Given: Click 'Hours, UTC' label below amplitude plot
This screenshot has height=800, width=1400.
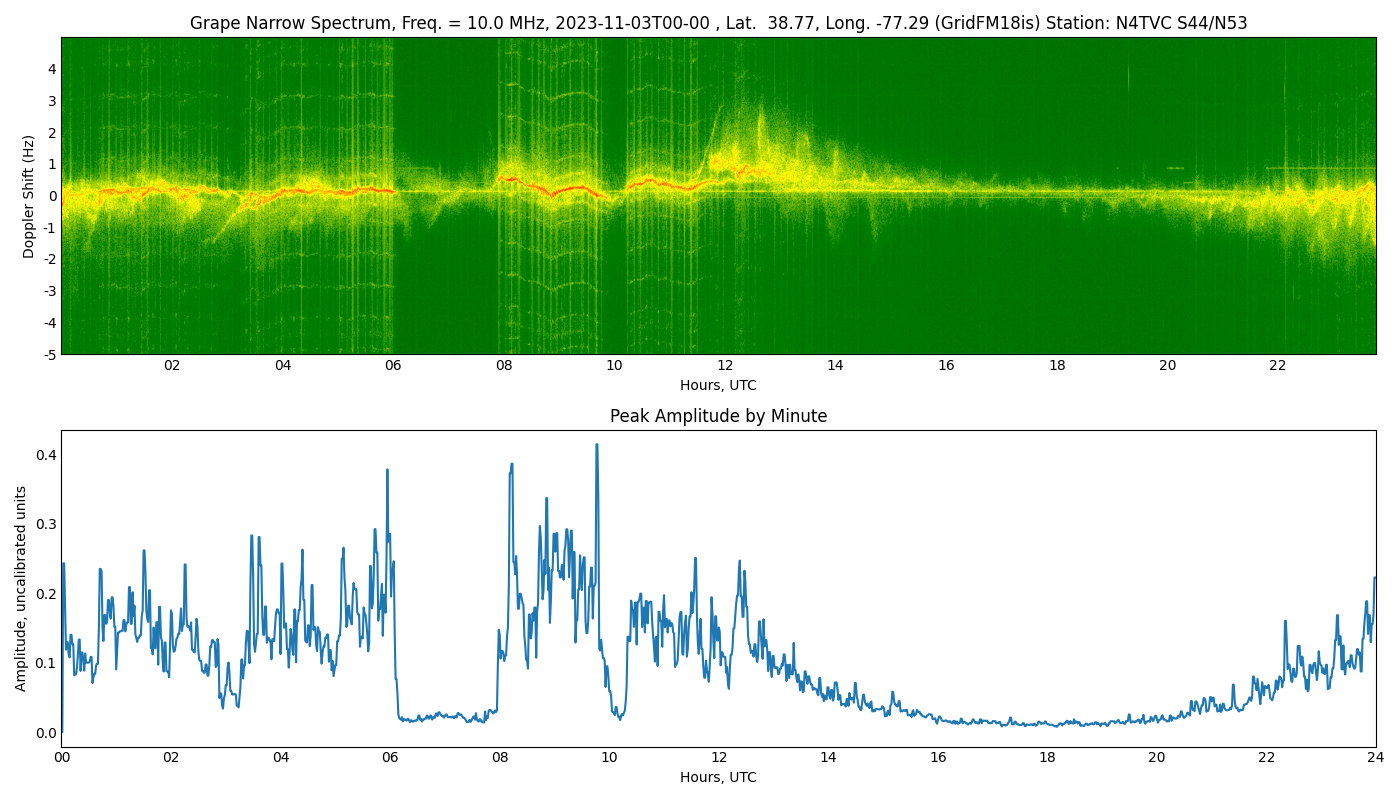Looking at the screenshot, I should tap(718, 777).
